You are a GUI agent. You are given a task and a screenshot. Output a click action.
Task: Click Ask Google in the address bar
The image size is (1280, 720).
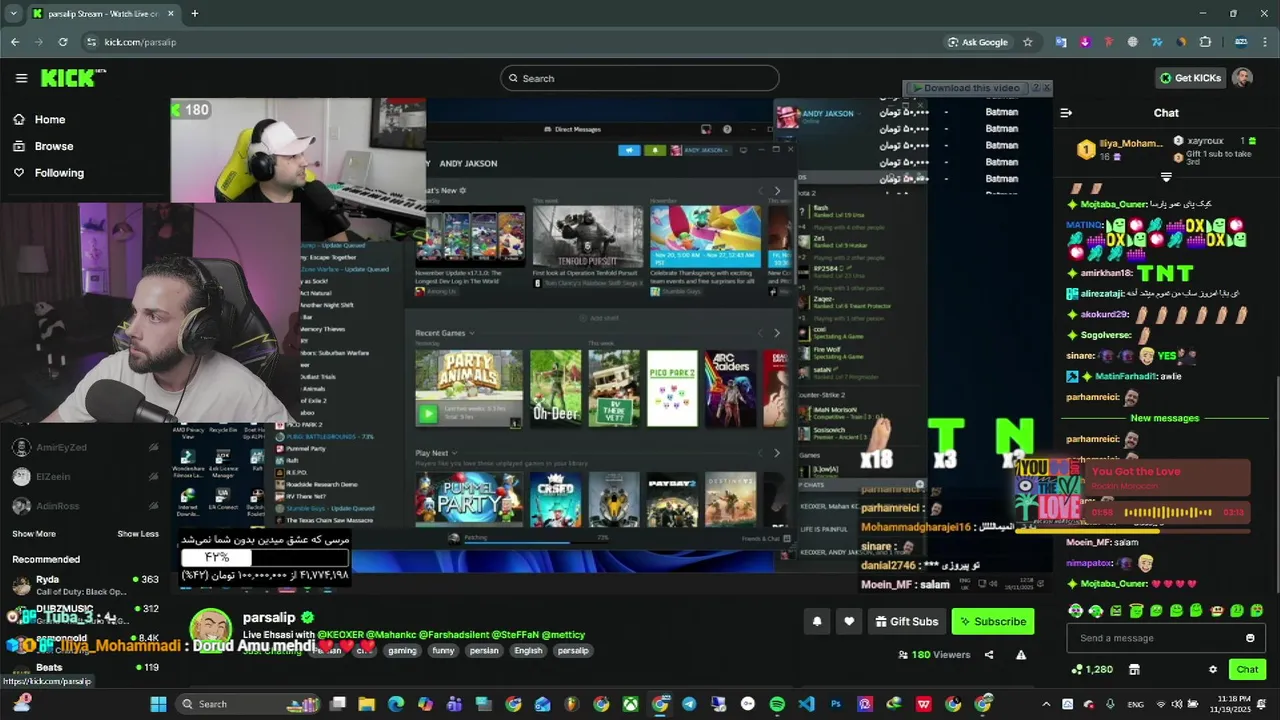[x=977, y=42]
